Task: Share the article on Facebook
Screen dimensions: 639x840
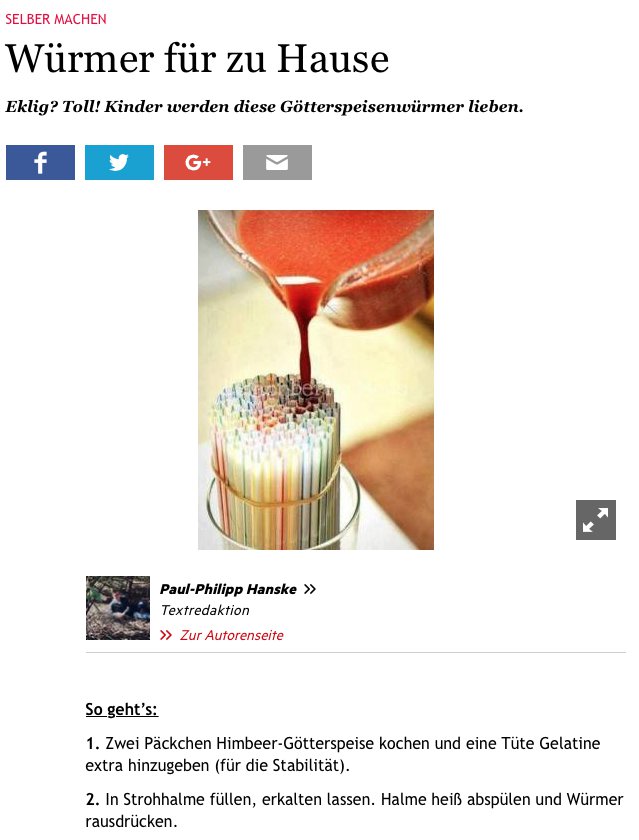Action: [40, 162]
